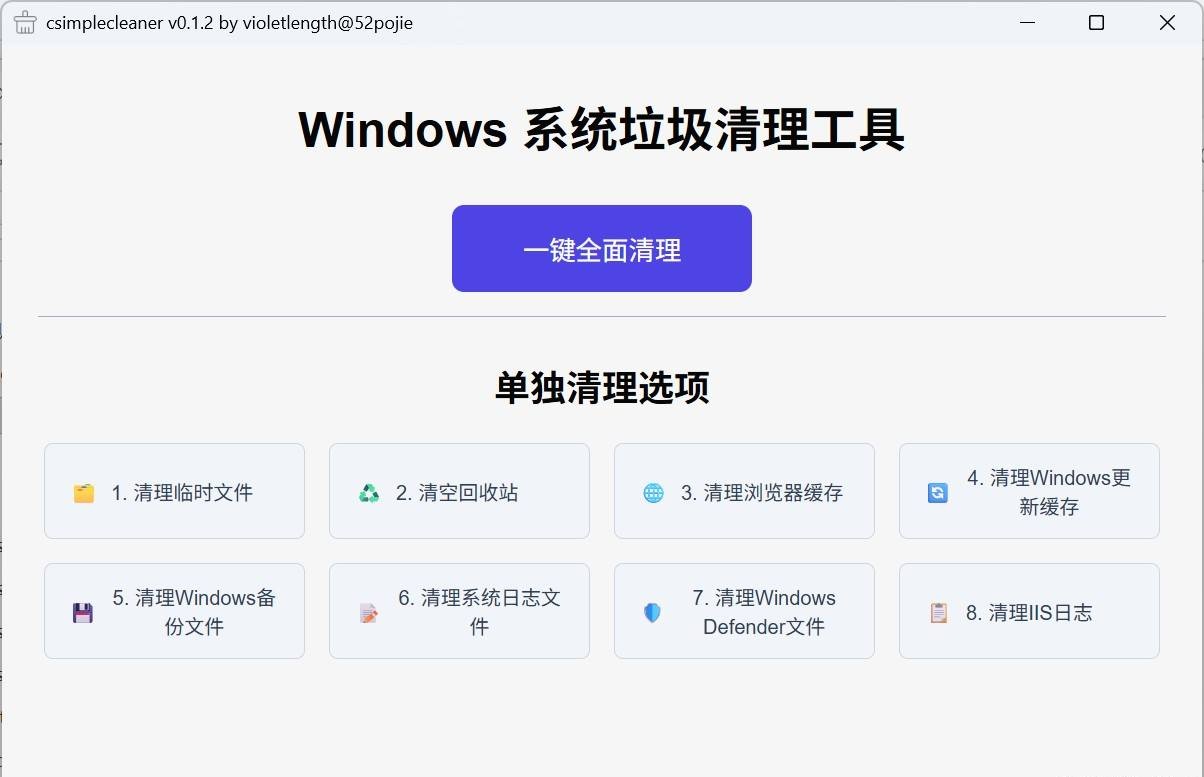Click the globe icon for browser cache
1204x777 pixels.
pos(653,493)
